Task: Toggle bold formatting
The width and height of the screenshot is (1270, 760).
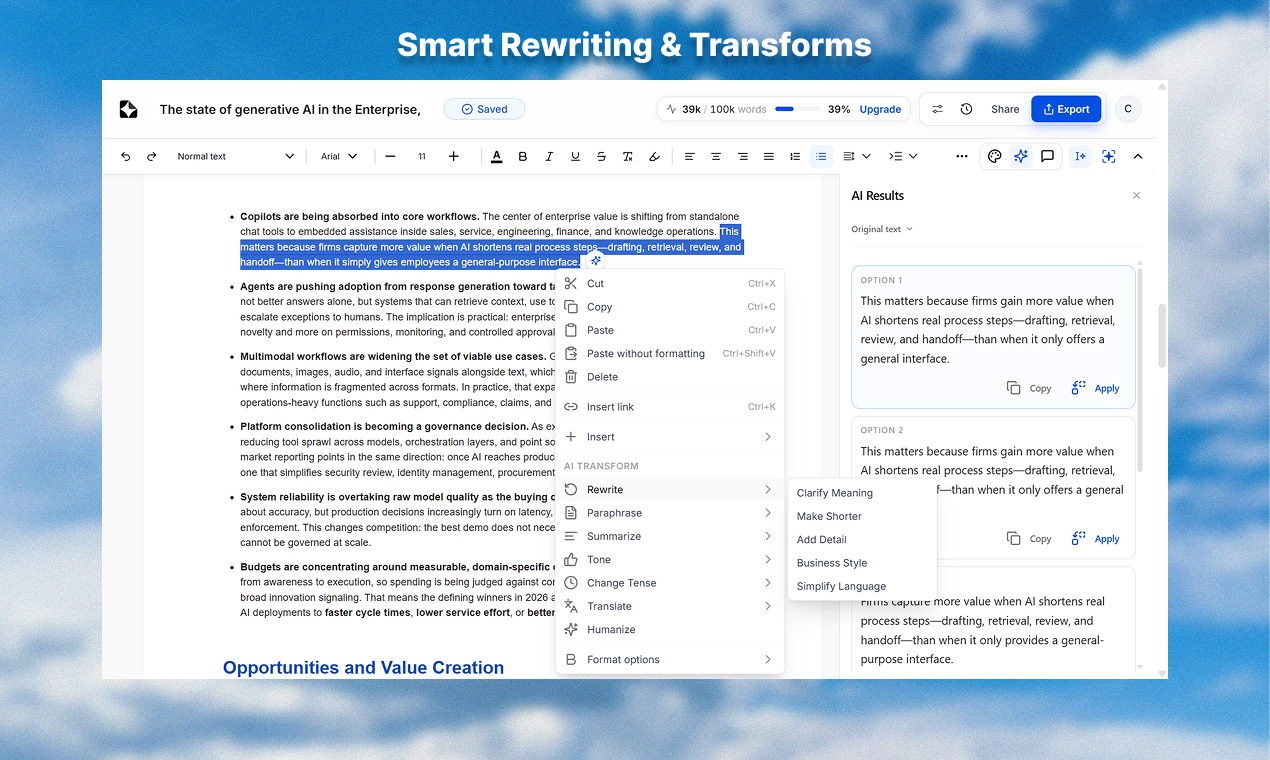Action: (x=523, y=156)
